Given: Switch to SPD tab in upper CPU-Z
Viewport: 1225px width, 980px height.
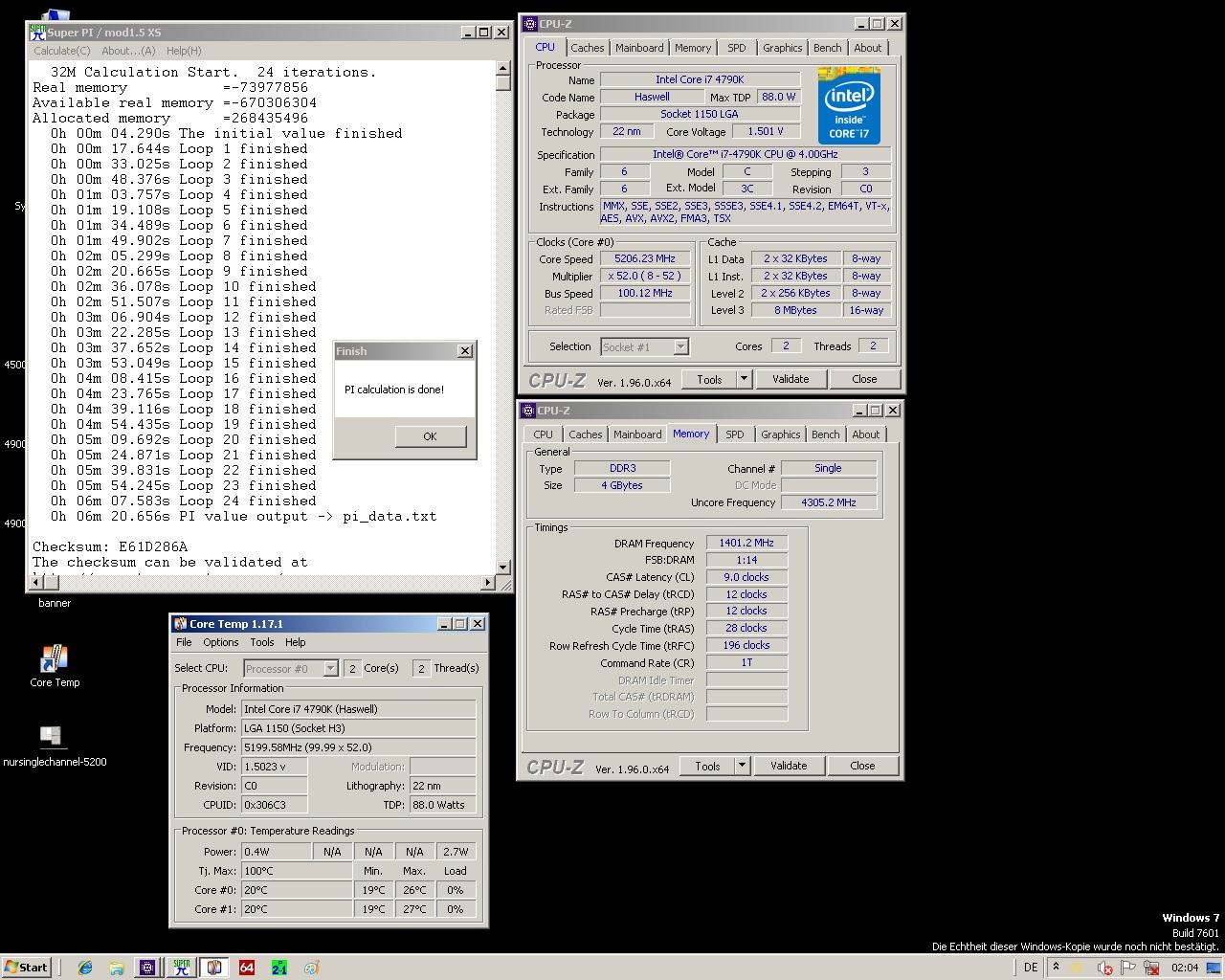Looking at the screenshot, I should 737,48.
